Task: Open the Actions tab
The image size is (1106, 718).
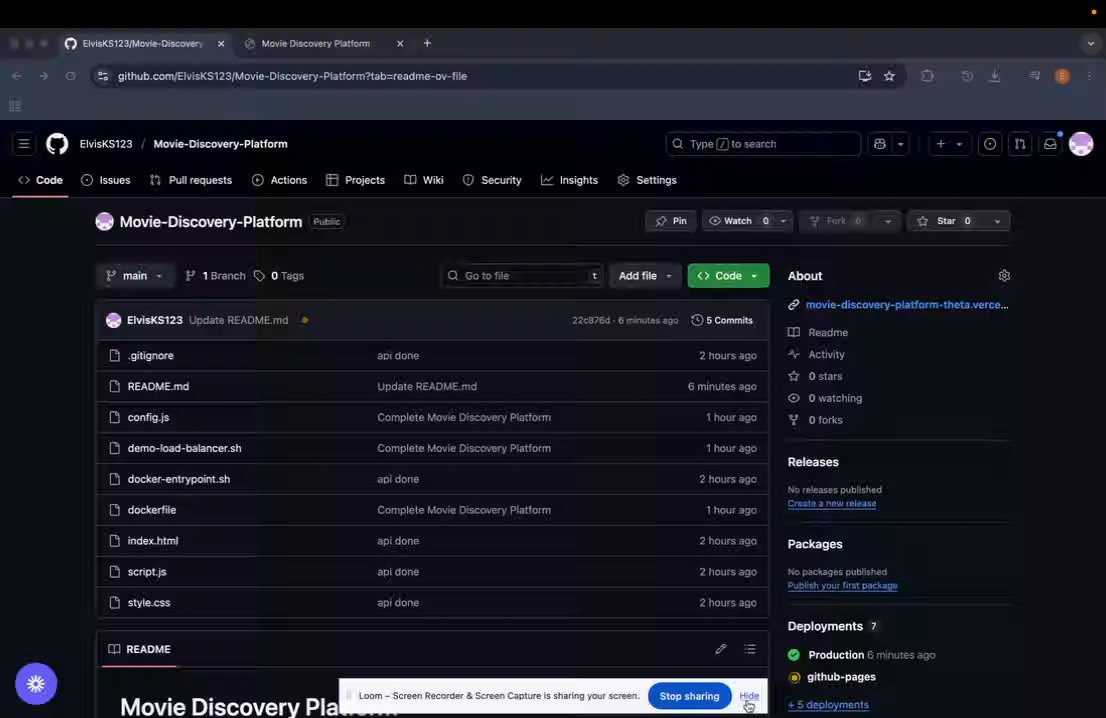Action: (x=279, y=181)
